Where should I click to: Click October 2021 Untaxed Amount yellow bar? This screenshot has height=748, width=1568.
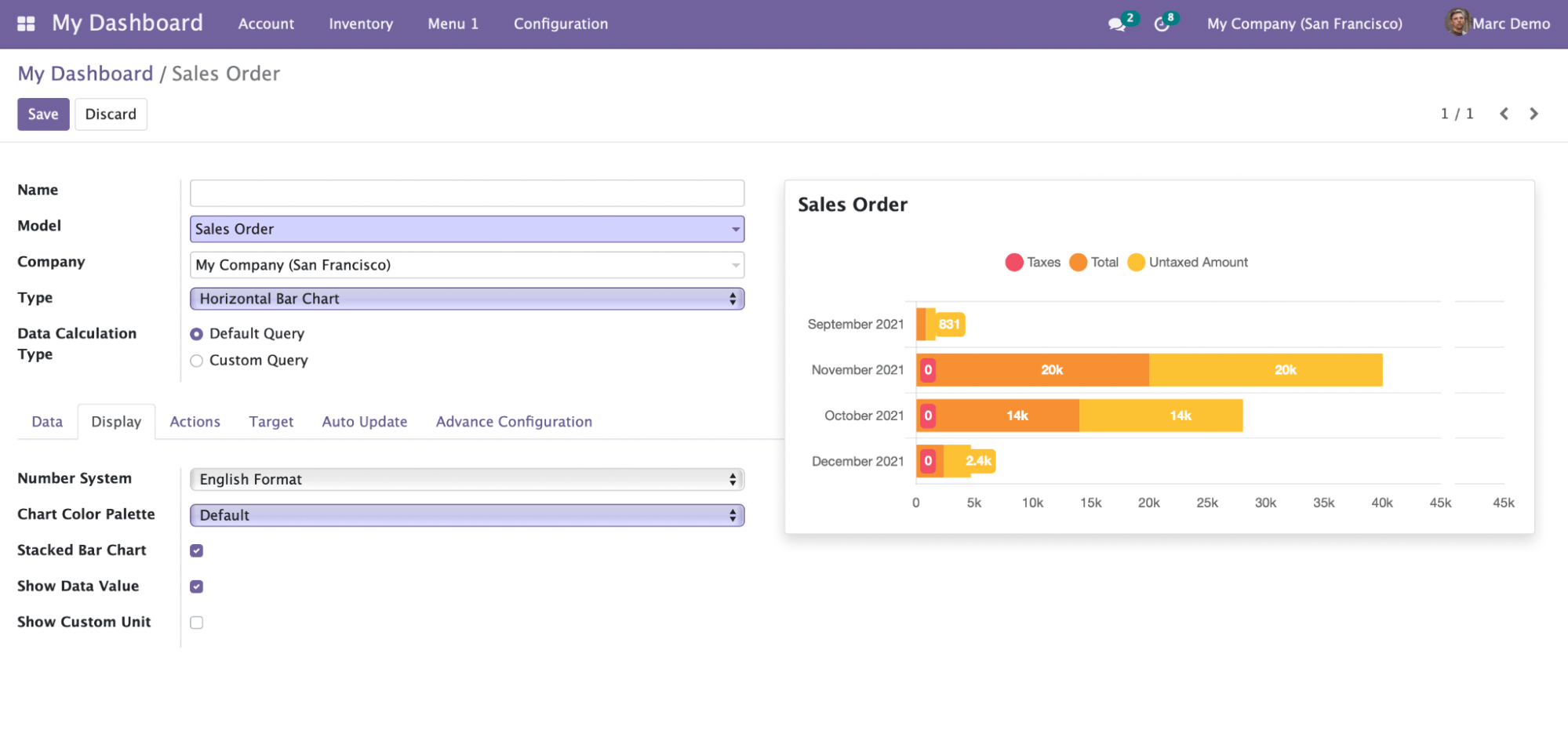[1161, 416]
